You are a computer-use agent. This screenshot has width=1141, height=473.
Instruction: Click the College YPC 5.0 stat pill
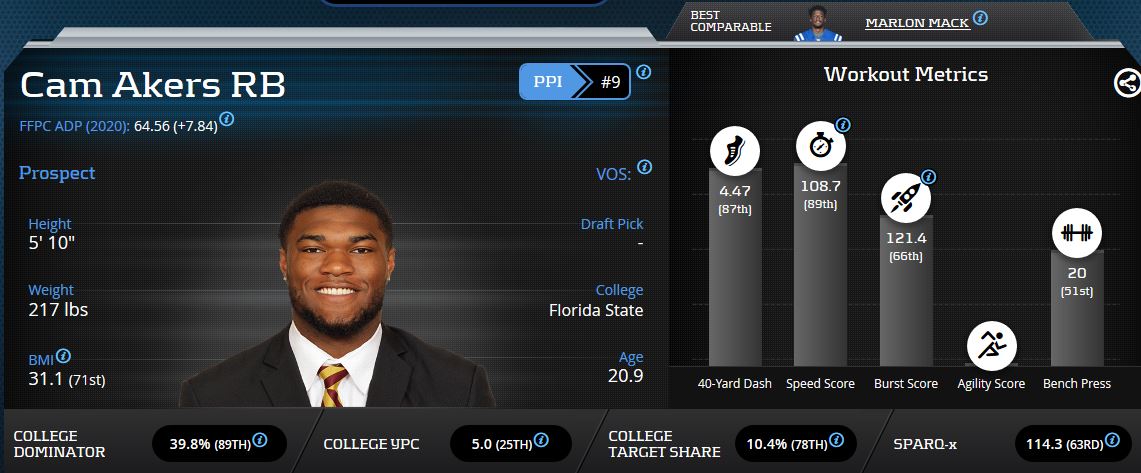click(511, 443)
